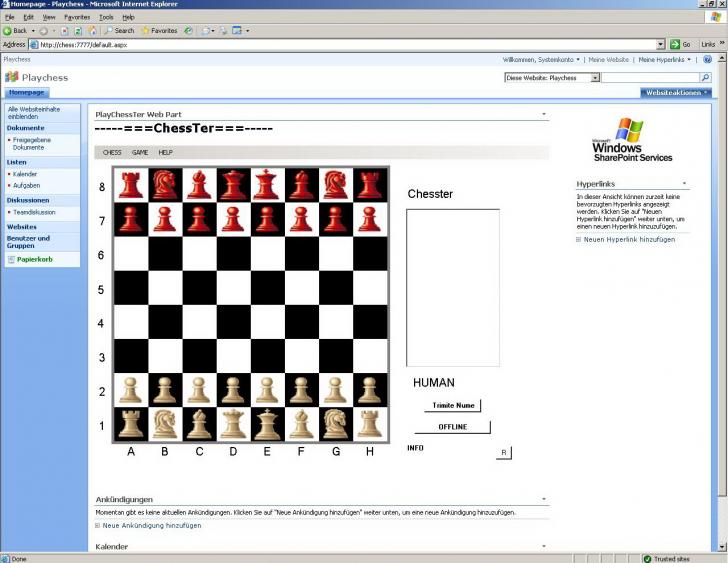Select the red bishop on F8
The image size is (728, 563).
click(301, 185)
